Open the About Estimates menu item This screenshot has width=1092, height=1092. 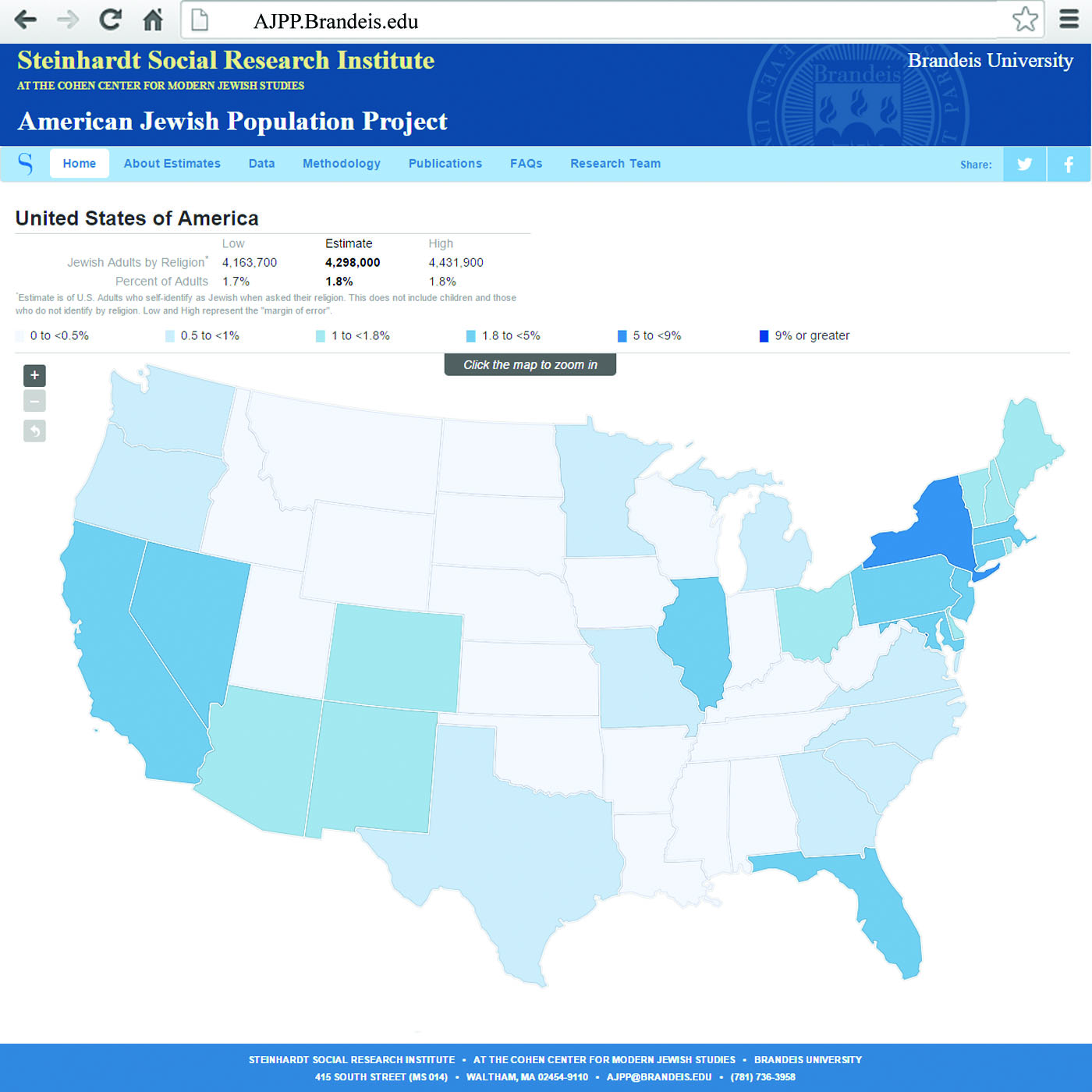[172, 164]
